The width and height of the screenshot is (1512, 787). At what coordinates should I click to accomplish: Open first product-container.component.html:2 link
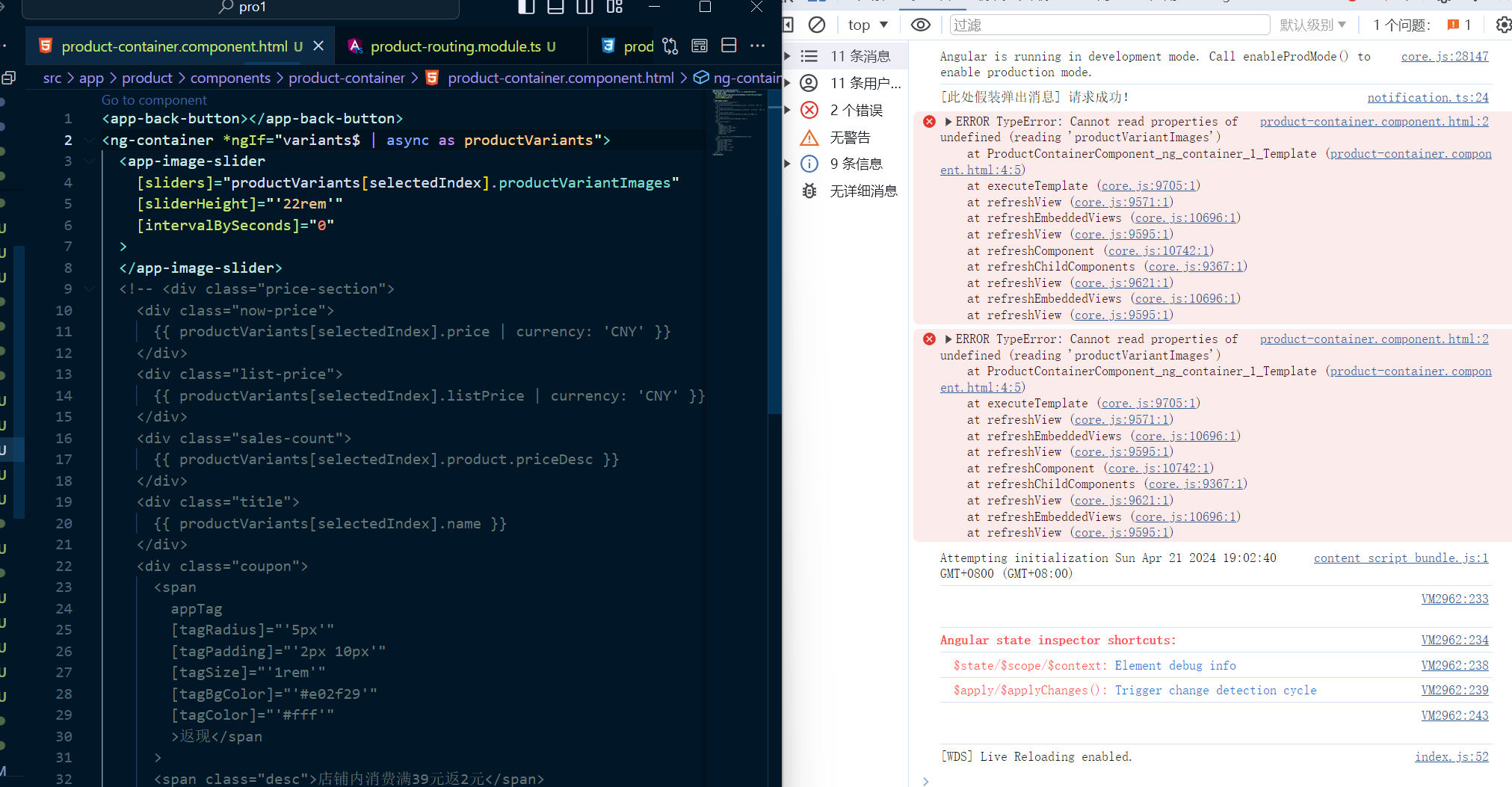point(1374,121)
